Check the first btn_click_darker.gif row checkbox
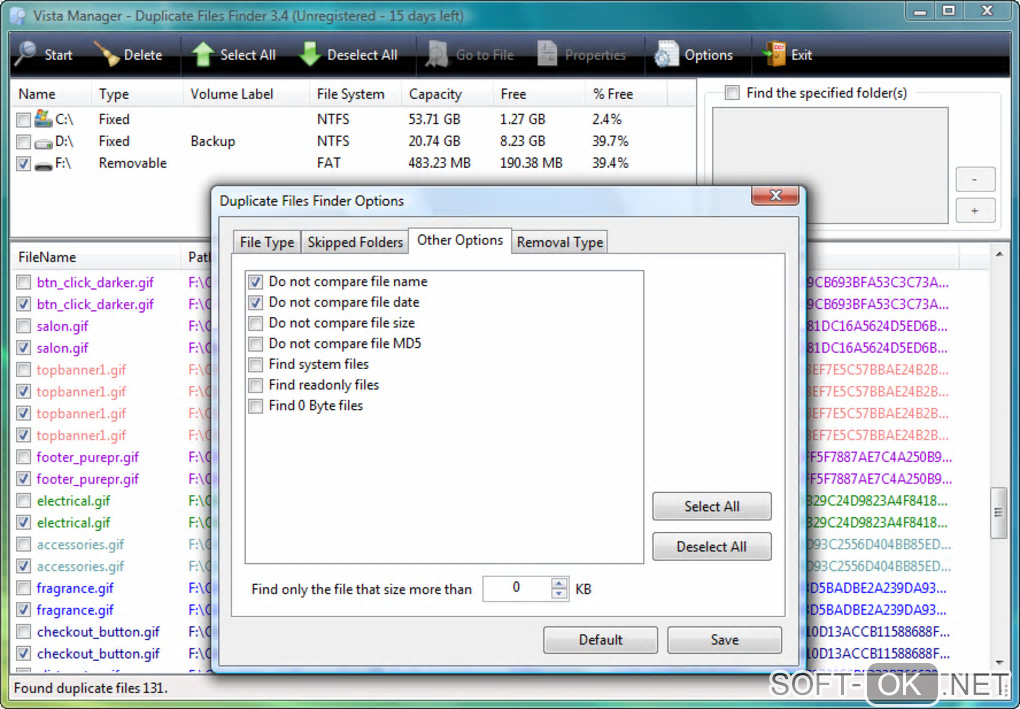Screen dimensions: 1020x709 tap(23, 282)
